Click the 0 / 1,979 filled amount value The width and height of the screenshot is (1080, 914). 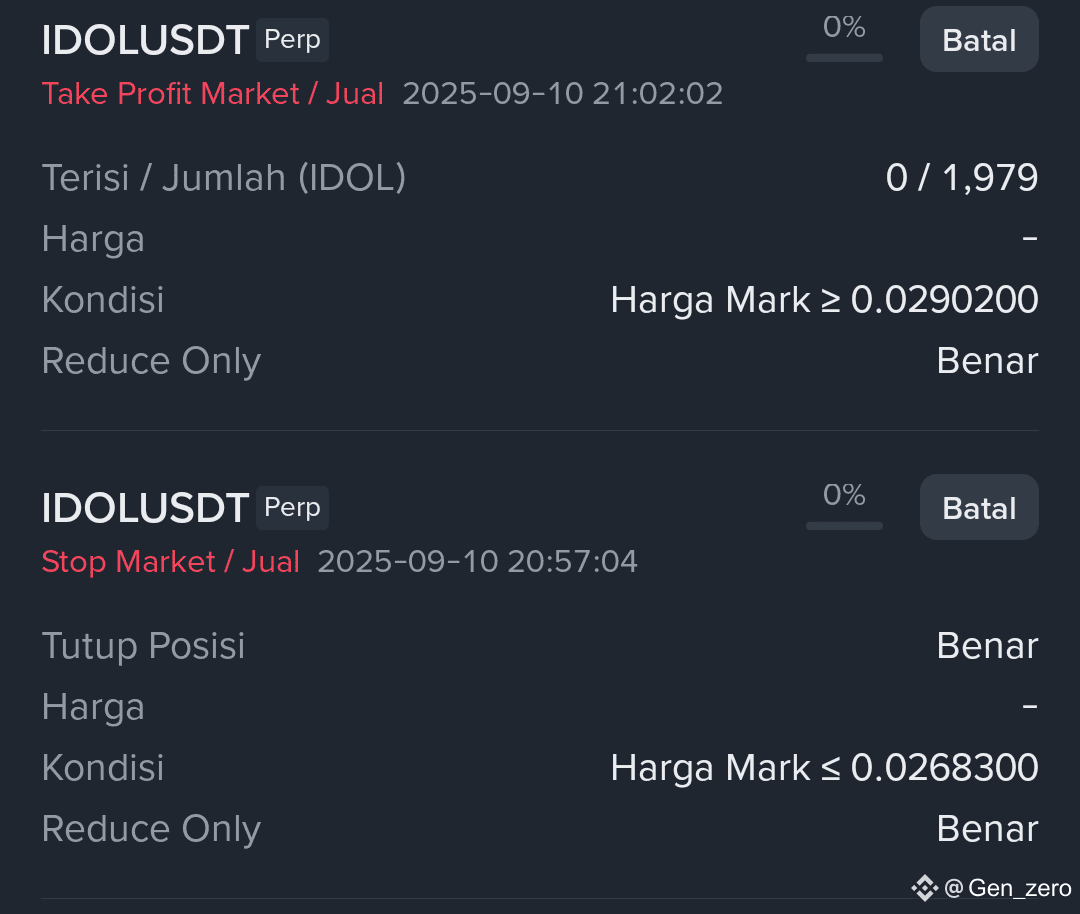click(x=962, y=178)
